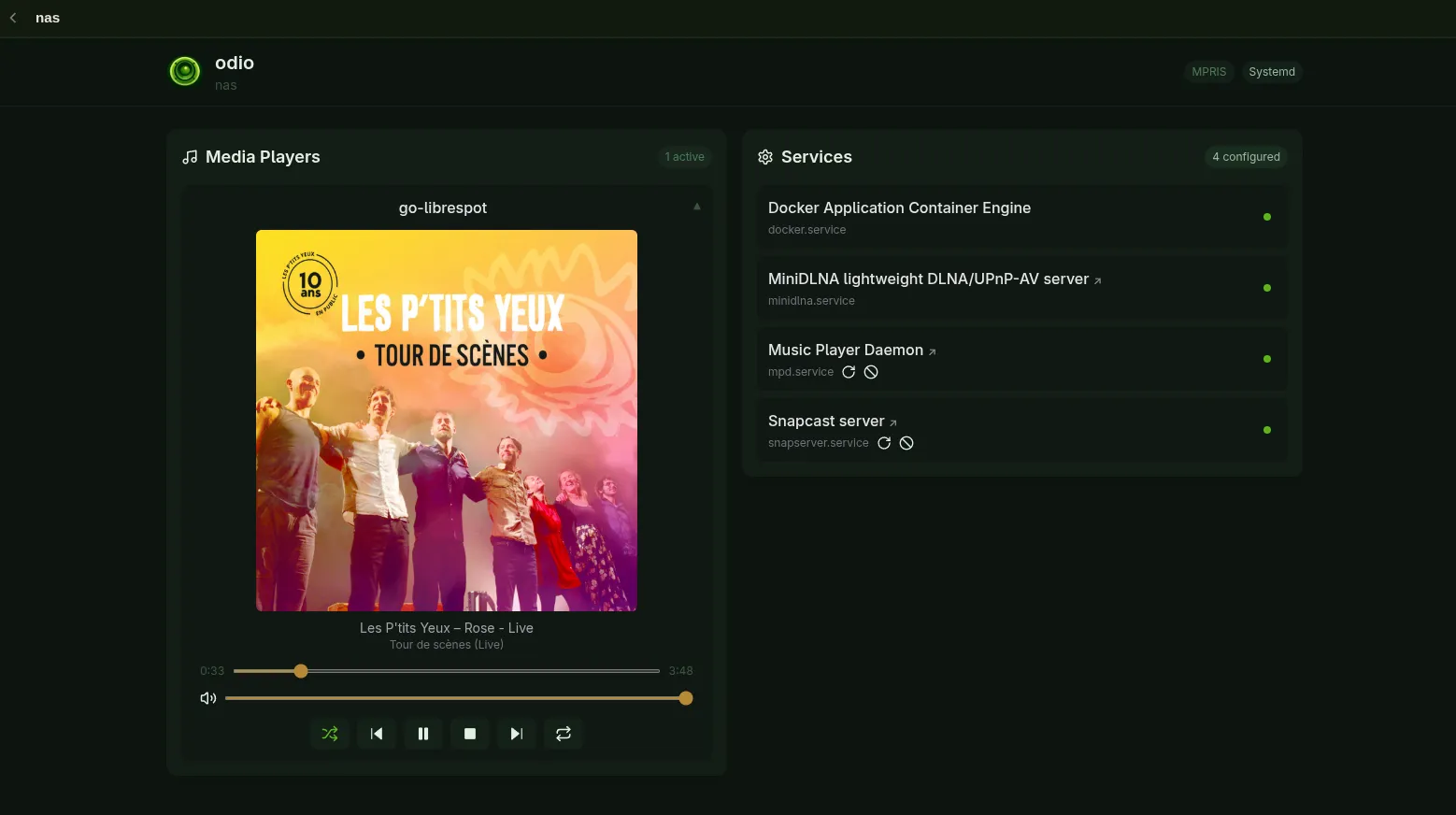Click the snapserver.service label

click(819, 443)
